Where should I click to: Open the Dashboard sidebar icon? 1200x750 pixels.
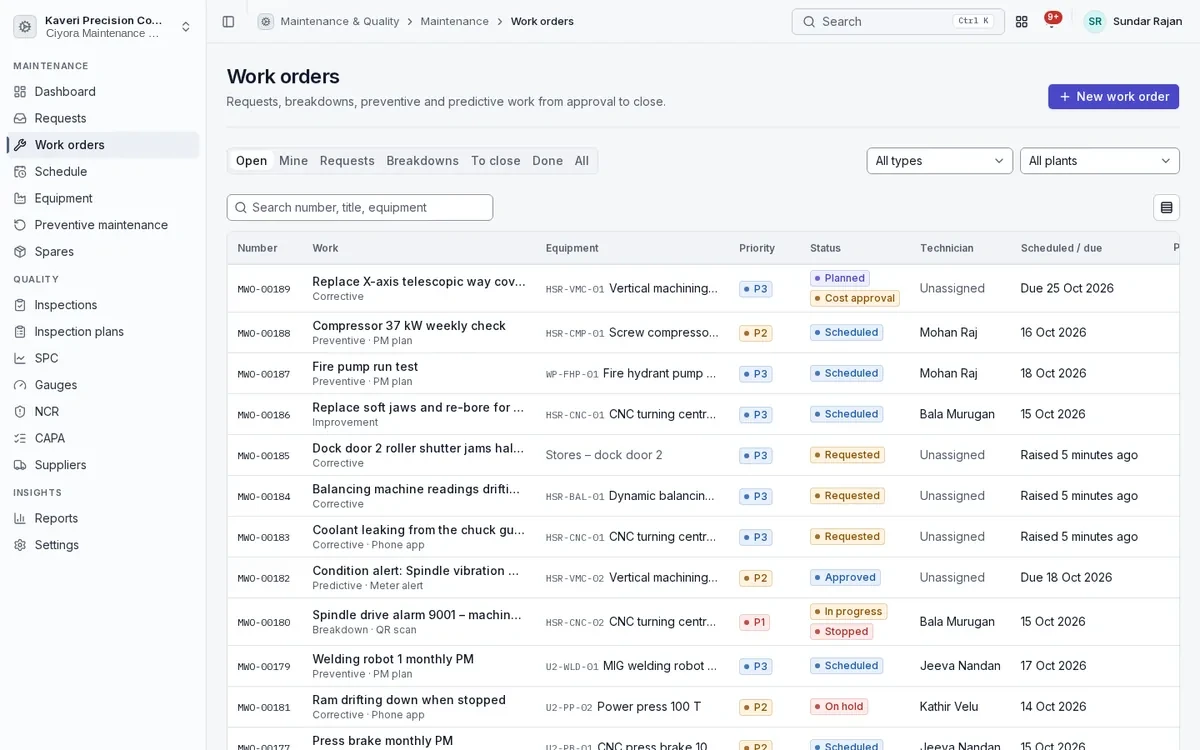[x=20, y=92]
